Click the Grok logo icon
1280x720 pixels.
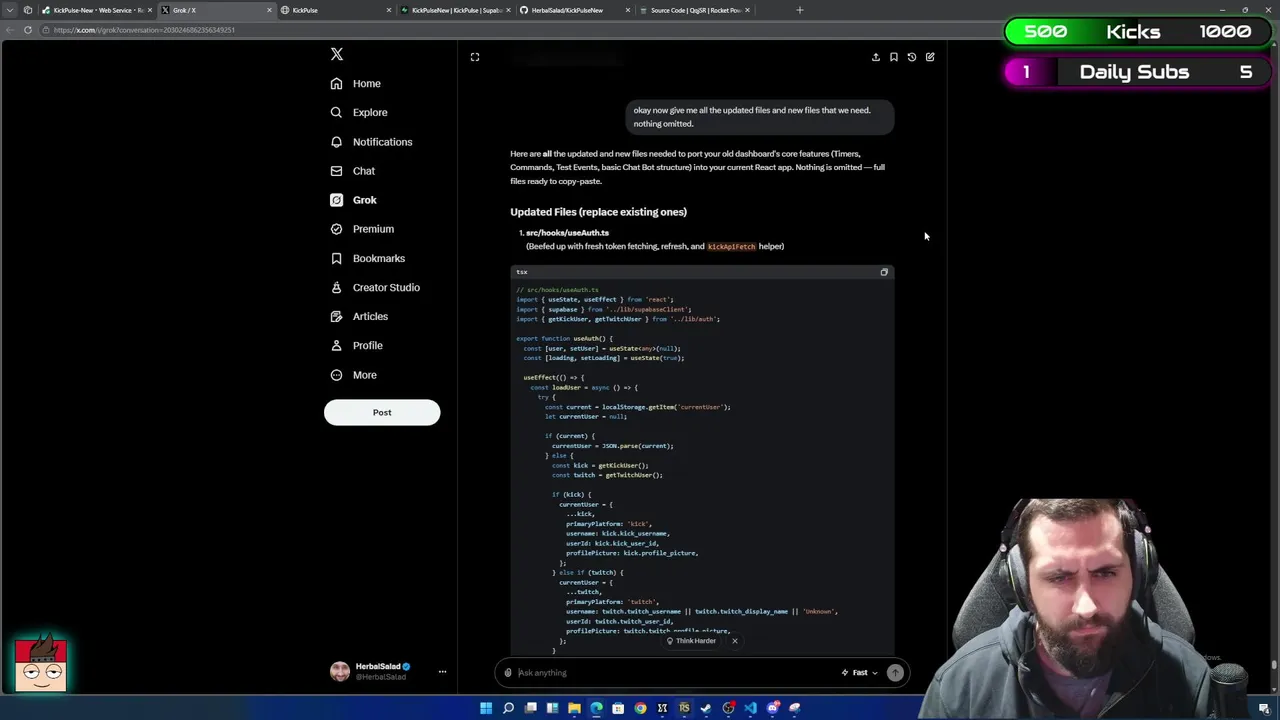[337, 200]
